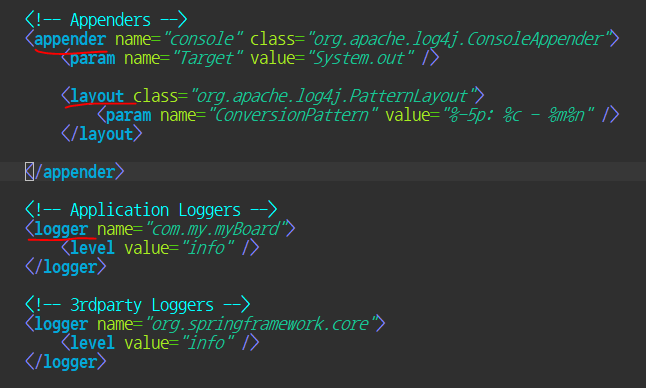Click the "ConversionPattern" name value
The width and height of the screenshot is (646, 388).
pos(293,115)
